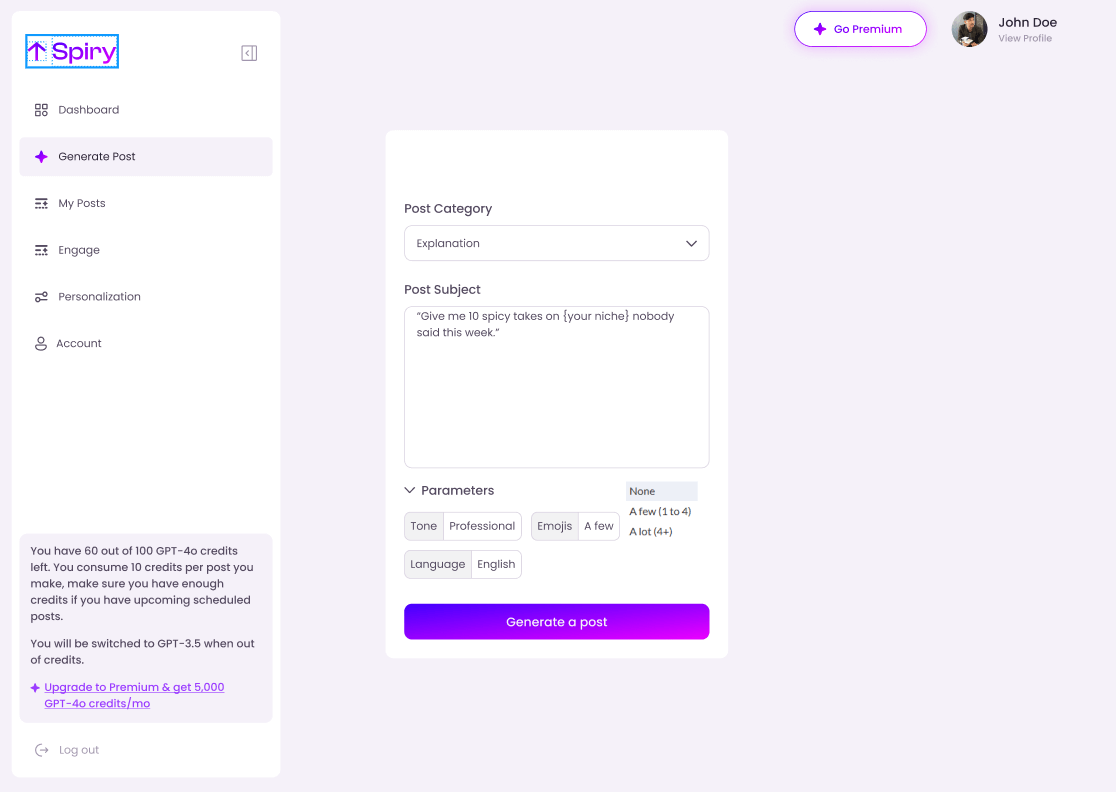The width and height of the screenshot is (1116, 792).
Task: Click the Go Premium gradient pill
Action: [860, 29]
